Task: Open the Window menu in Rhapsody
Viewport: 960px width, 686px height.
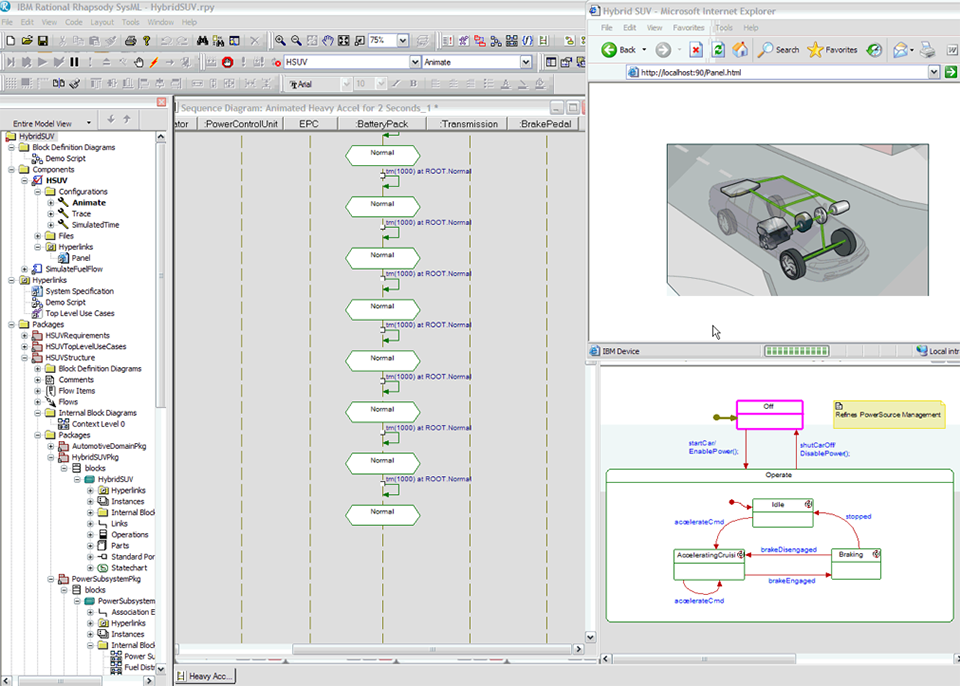Action: (x=160, y=22)
